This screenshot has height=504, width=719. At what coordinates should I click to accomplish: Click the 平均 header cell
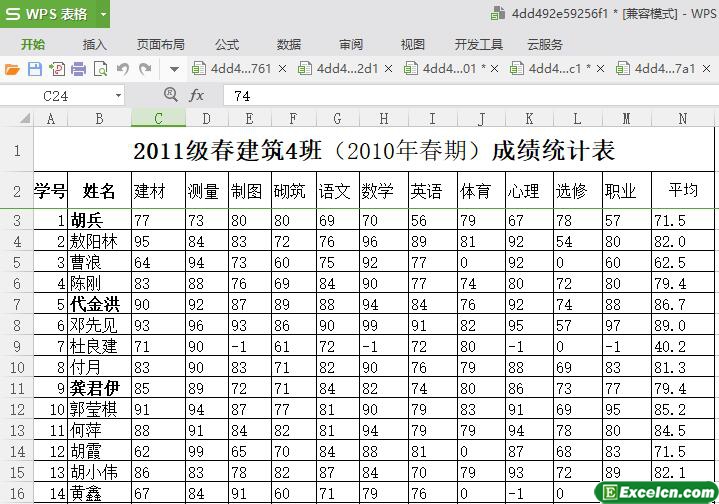(x=682, y=190)
